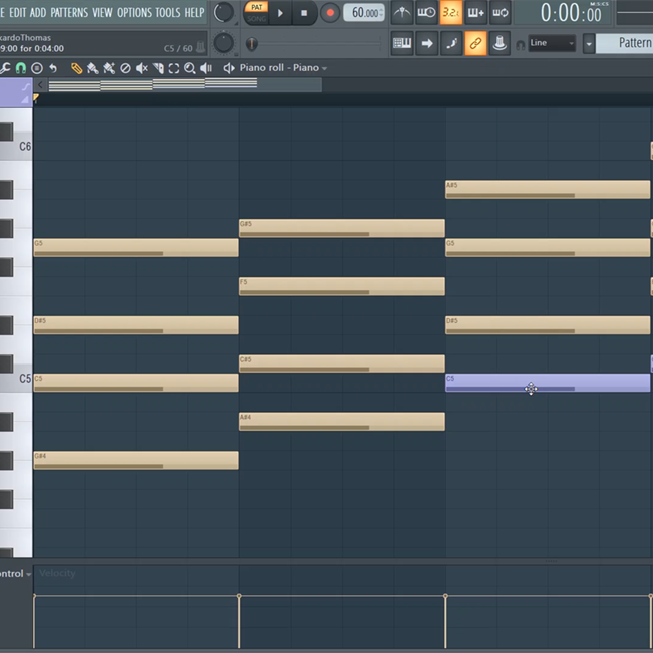Screen dimensions: 653x653
Task: Open the pattern selector arrow menu
Action: (x=589, y=43)
